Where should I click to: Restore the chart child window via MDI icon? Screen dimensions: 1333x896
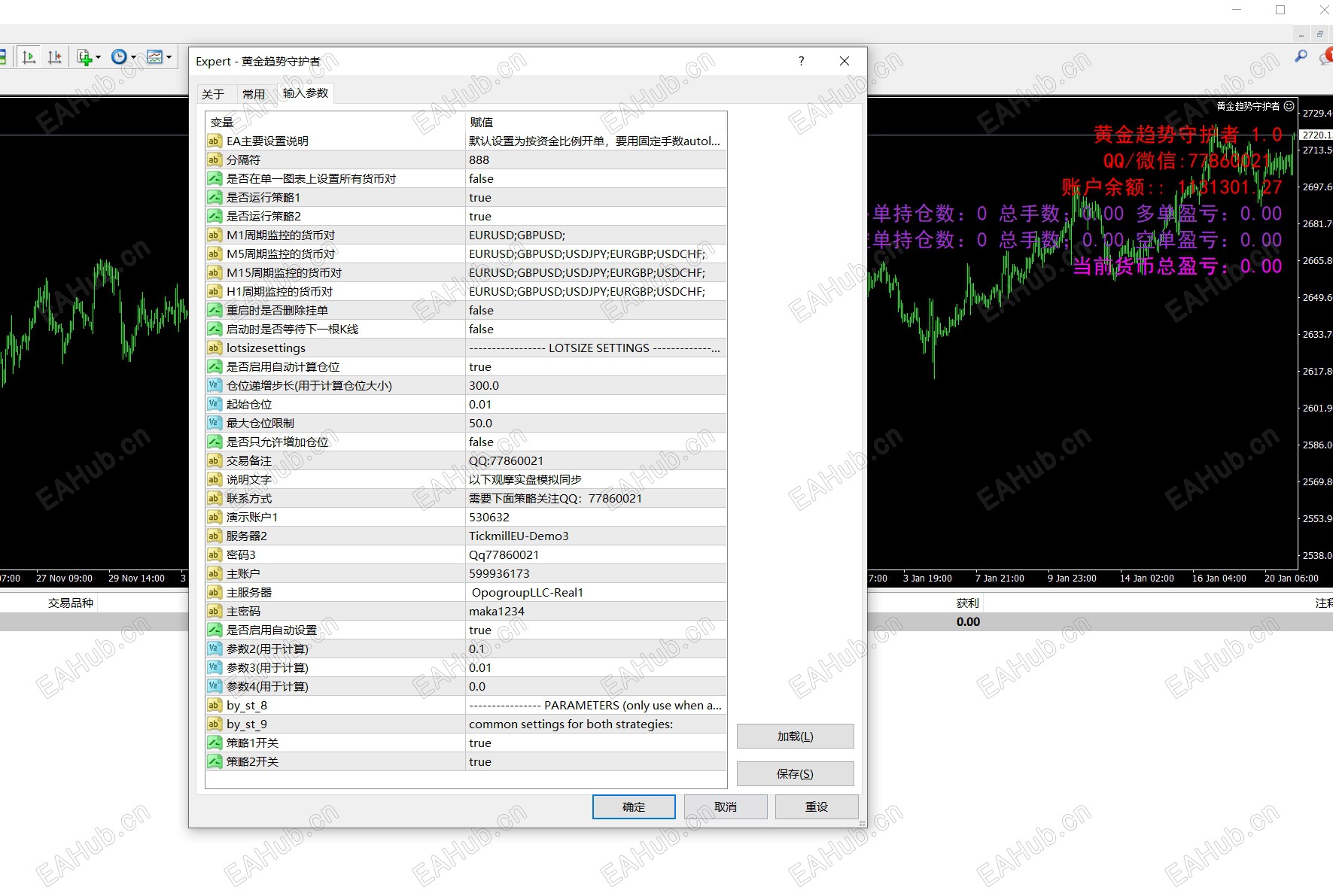[x=1320, y=35]
